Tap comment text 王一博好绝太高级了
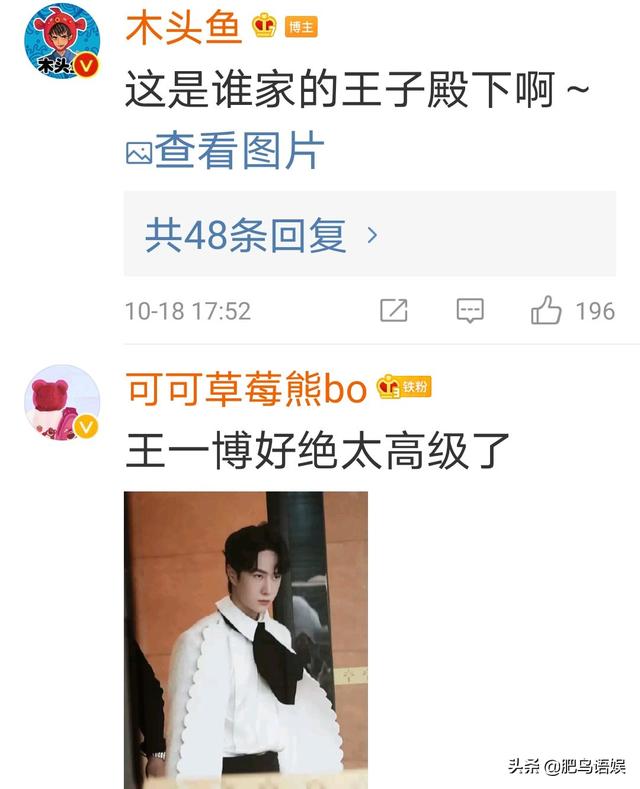The width and height of the screenshot is (640, 789). pos(317,451)
